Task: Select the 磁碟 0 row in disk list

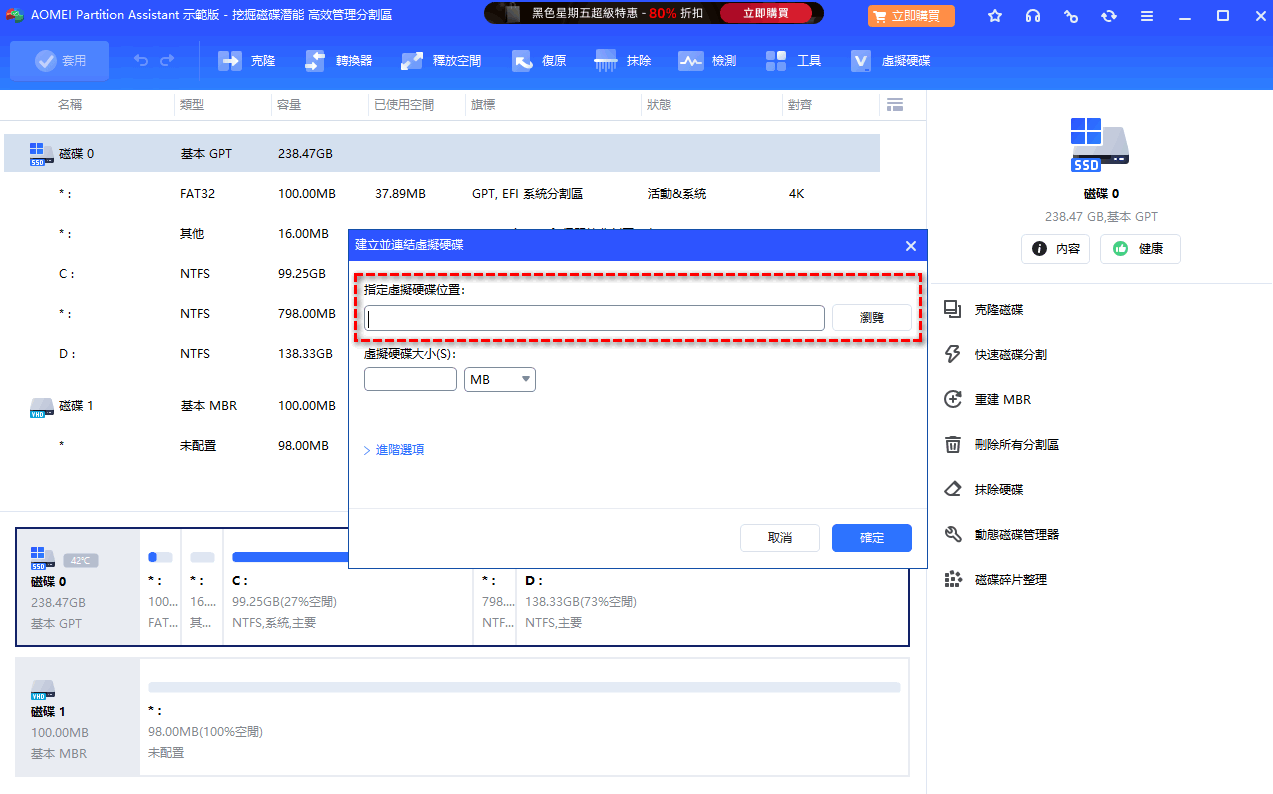Action: (442, 154)
